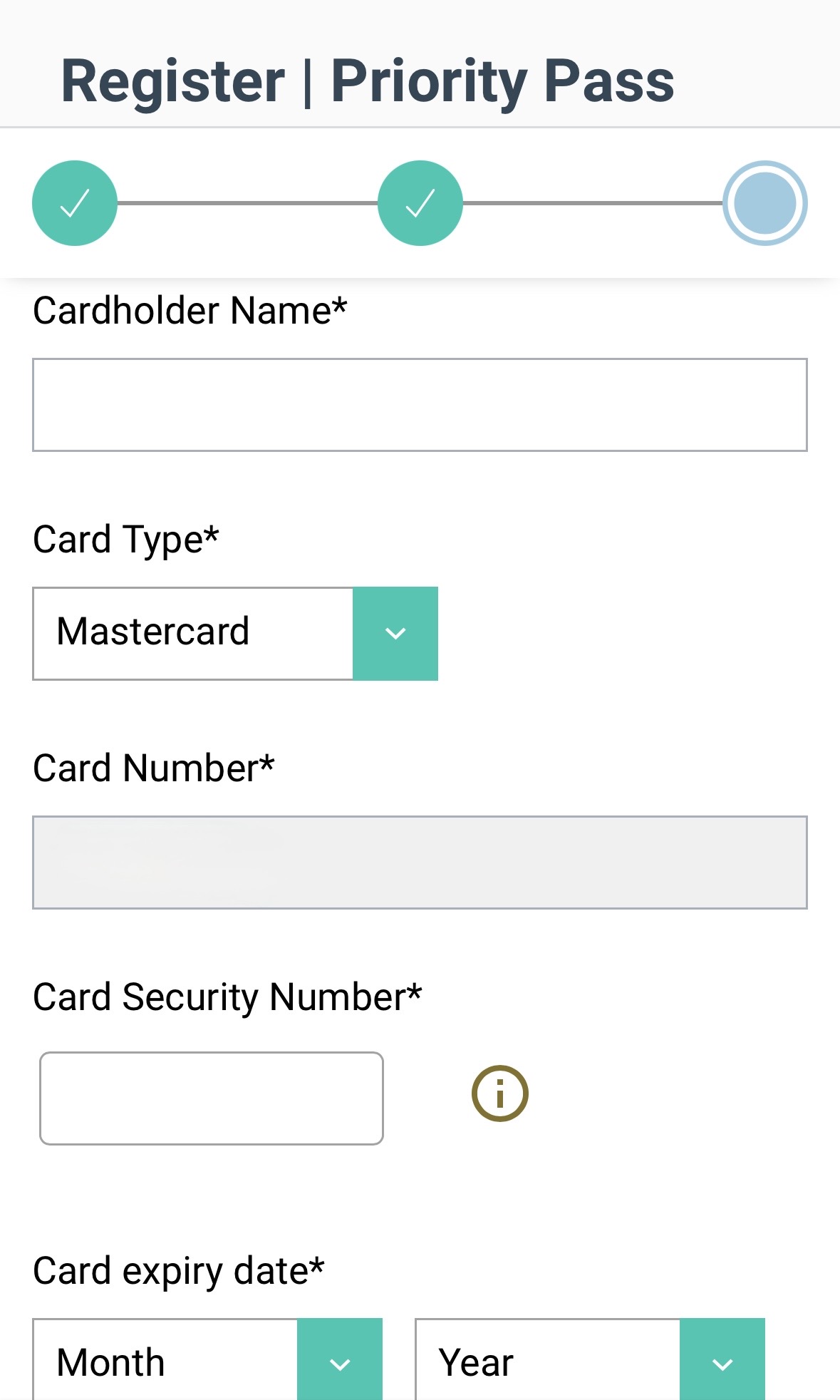Viewport: 840px width, 1400px height.
Task: Open the Month dropdown via its teal chevron
Action: point(340,1360)
